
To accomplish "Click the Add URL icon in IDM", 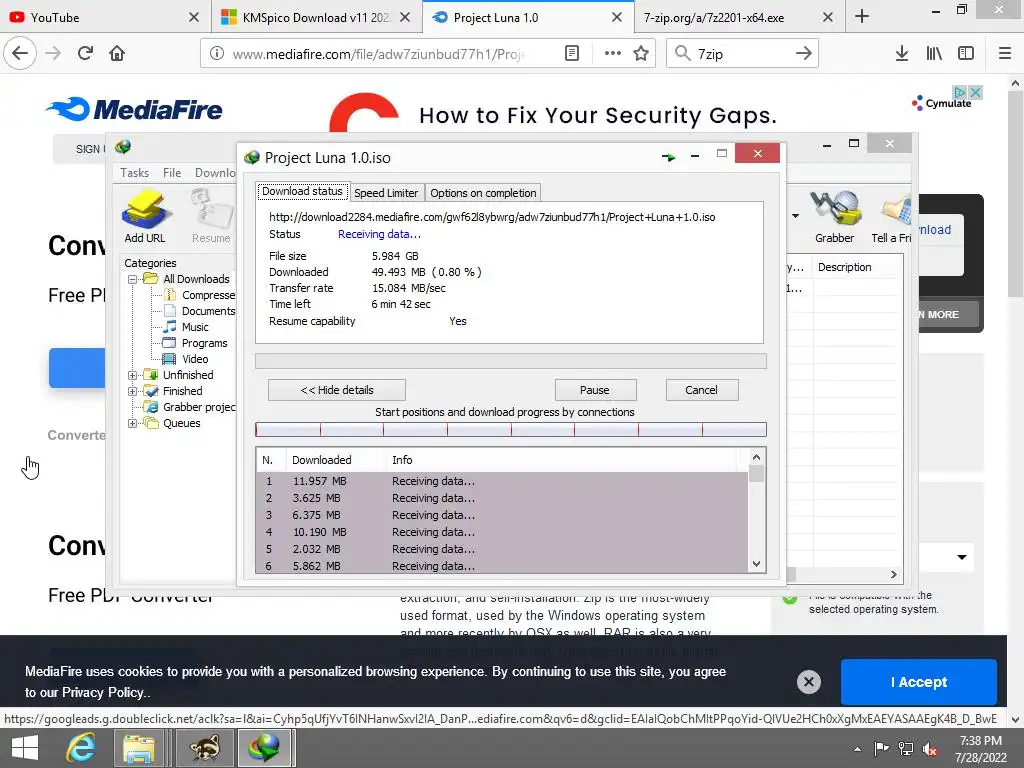I will coord(145,216).
